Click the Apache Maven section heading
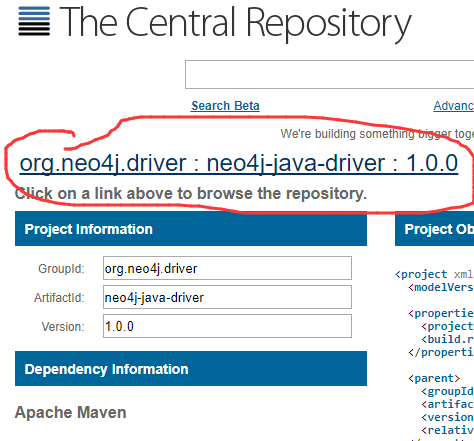The width and height of the screenshot is (474, 441). 71,412
